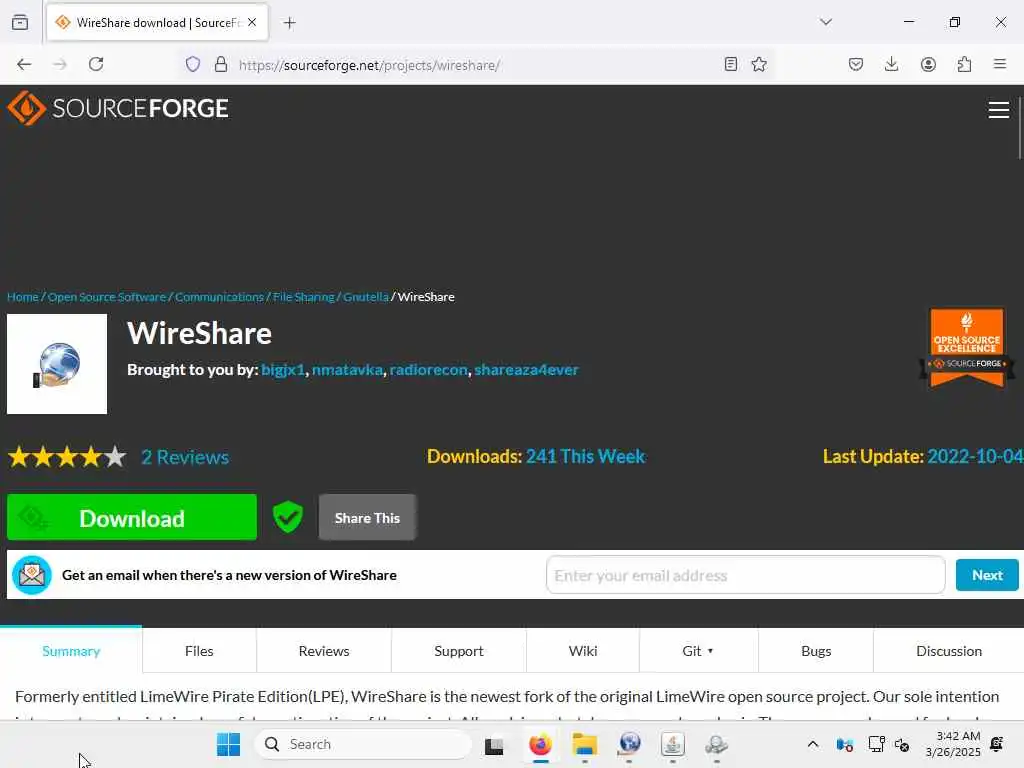Click the site security padlock icon
1024x768 pixels.
tap(221, 64)
